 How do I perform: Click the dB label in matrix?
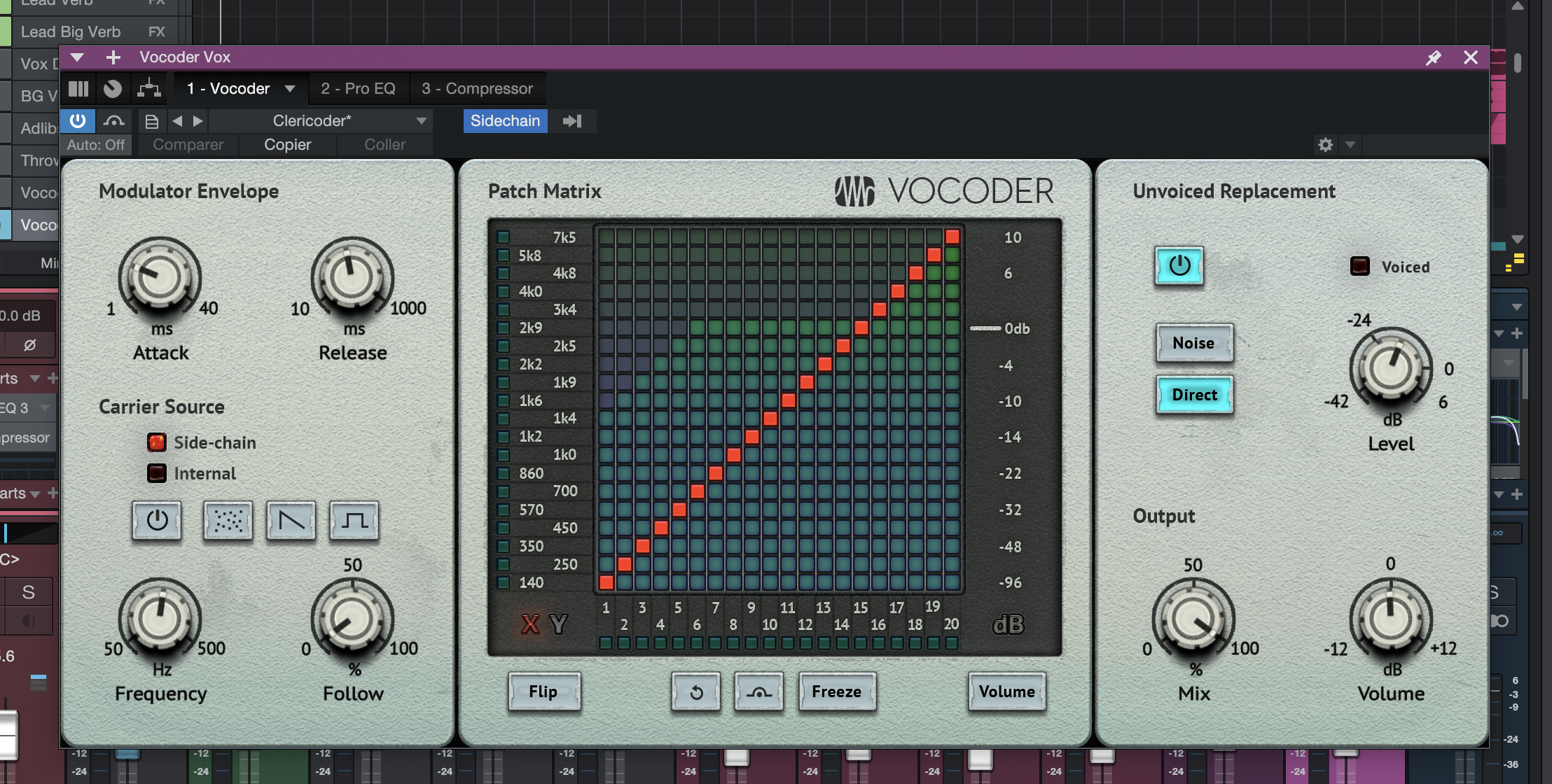point(1009,624)
